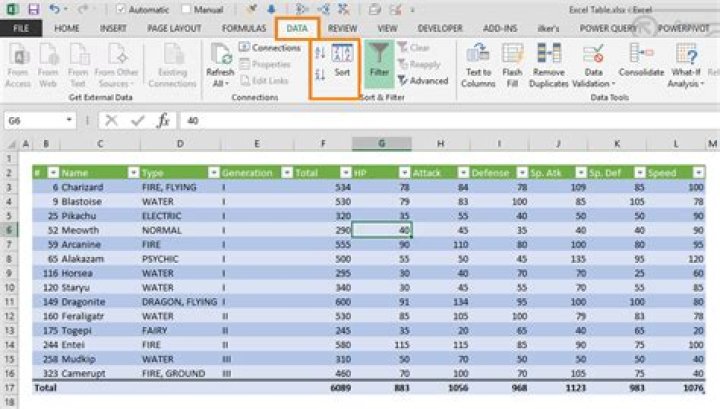Enable Automatic calculation checkbox
Image resolution: width=720 pixels, height=409 pixels.
[x=121, y=9]
